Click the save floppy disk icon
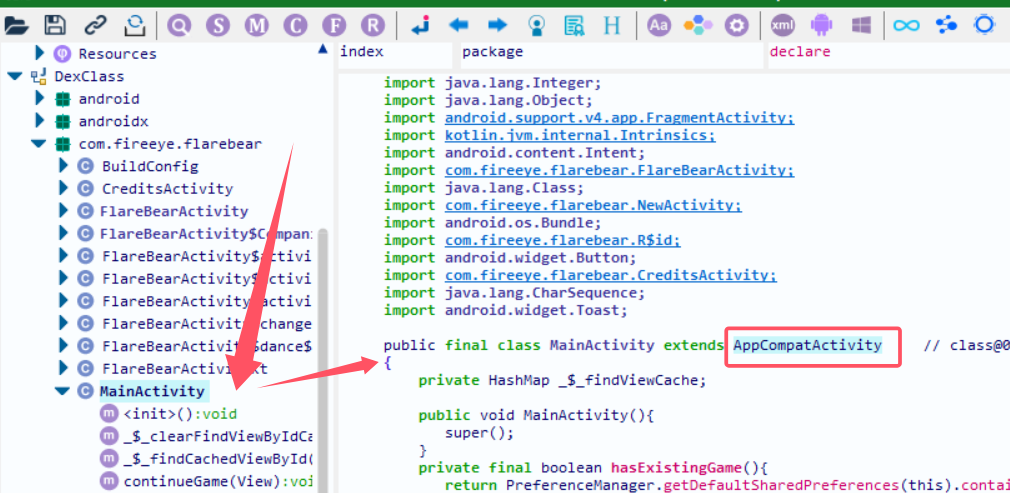Screen dimensions: 1010x493 [x=55, y=26]
